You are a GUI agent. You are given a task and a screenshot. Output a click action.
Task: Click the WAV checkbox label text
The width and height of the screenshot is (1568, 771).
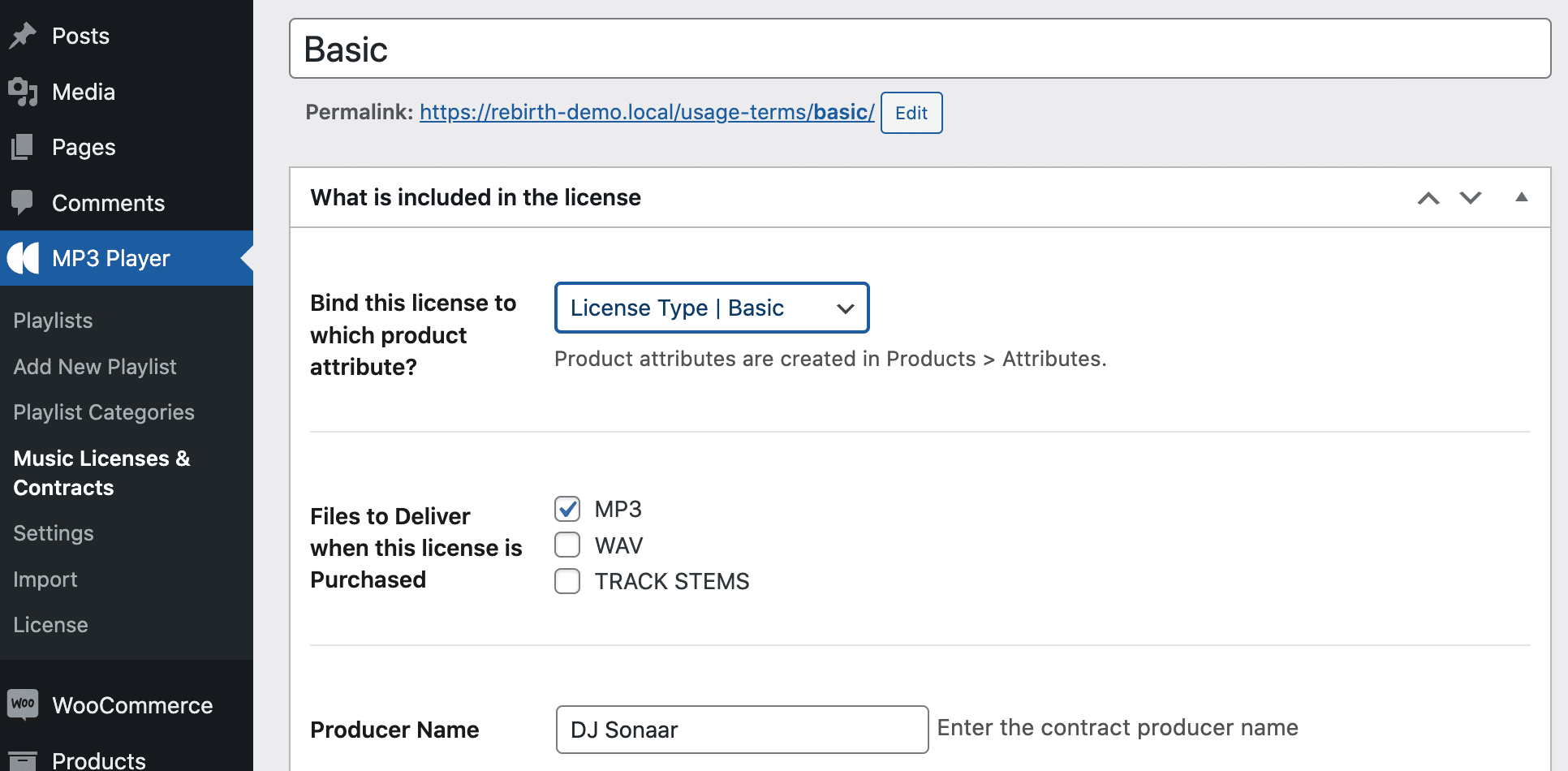[x=618, y=545]
